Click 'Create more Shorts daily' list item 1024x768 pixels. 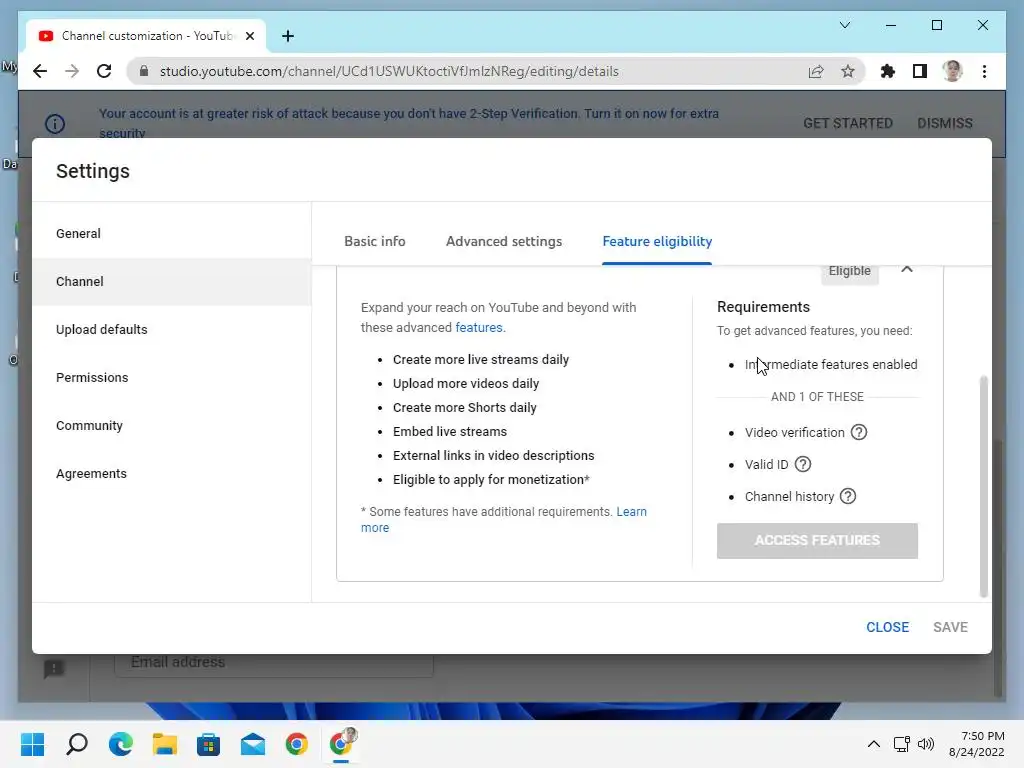click(464, 408)
